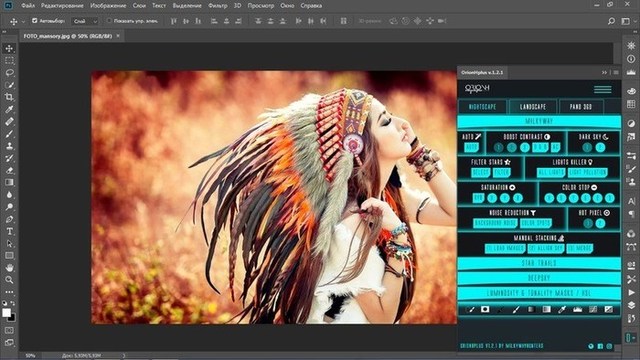
Task: Expand the STAR TRAILS section
Action: (x=539, y=263)
